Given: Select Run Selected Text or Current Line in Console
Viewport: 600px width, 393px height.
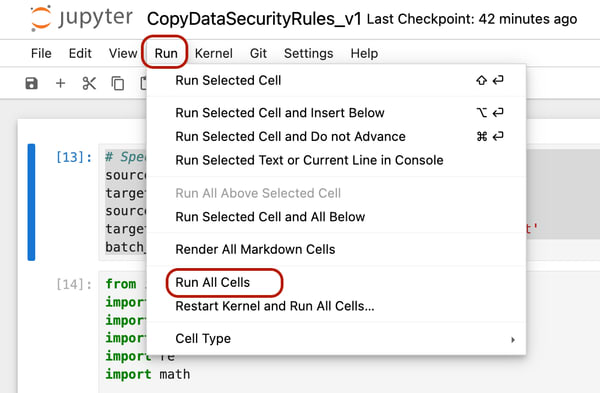Looking at the screenshot, I should click(x=336, y=160).
